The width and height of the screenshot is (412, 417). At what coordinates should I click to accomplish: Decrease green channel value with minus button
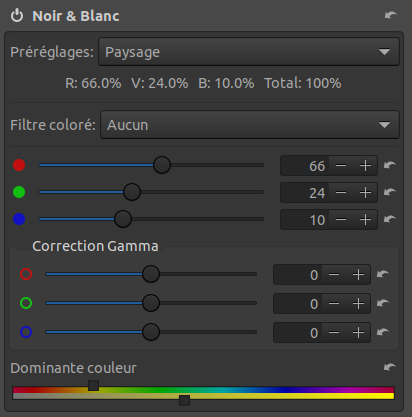click(341, 192)
